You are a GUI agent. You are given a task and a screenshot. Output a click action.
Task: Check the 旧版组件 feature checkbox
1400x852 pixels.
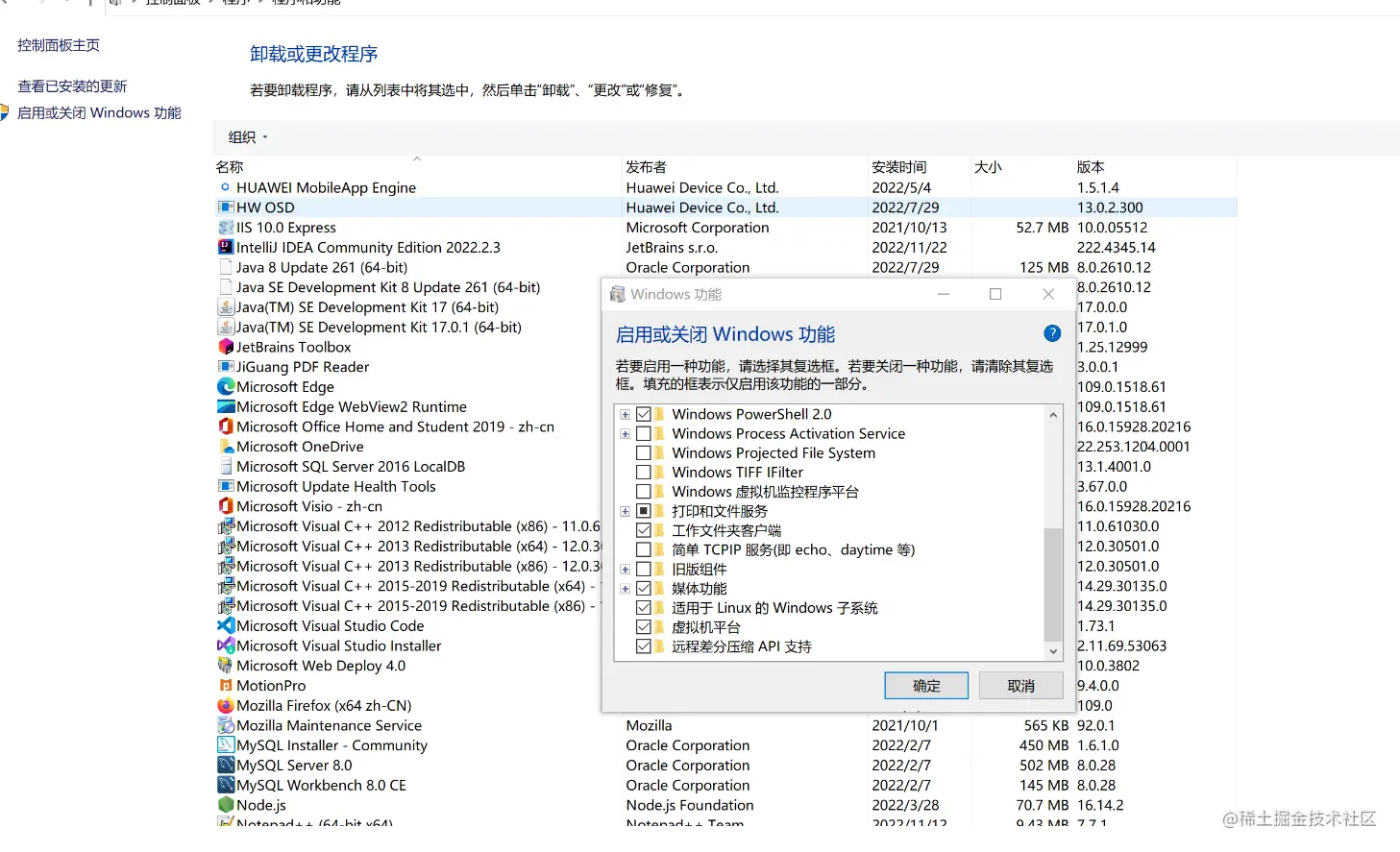pyautogui.click(x=644, y=569)
